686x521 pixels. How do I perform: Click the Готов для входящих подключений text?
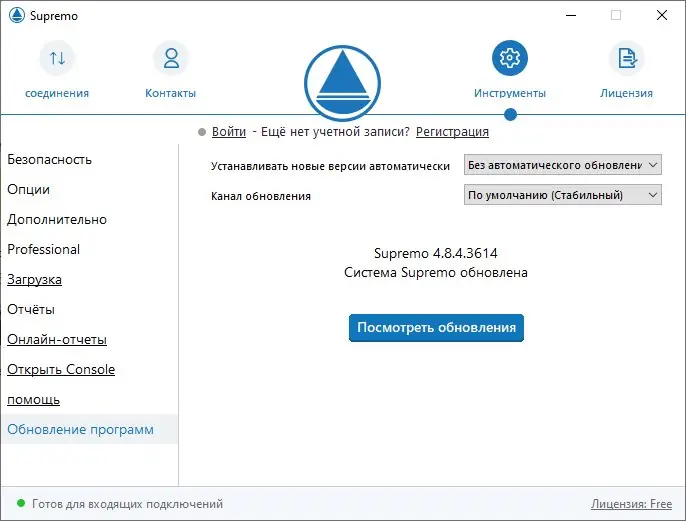[127, 504]
